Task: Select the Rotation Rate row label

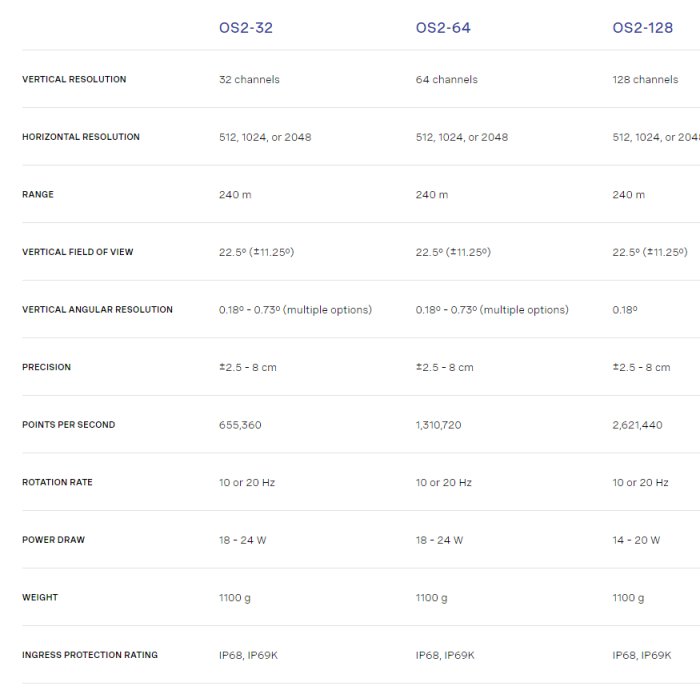Action: point(57,483)
